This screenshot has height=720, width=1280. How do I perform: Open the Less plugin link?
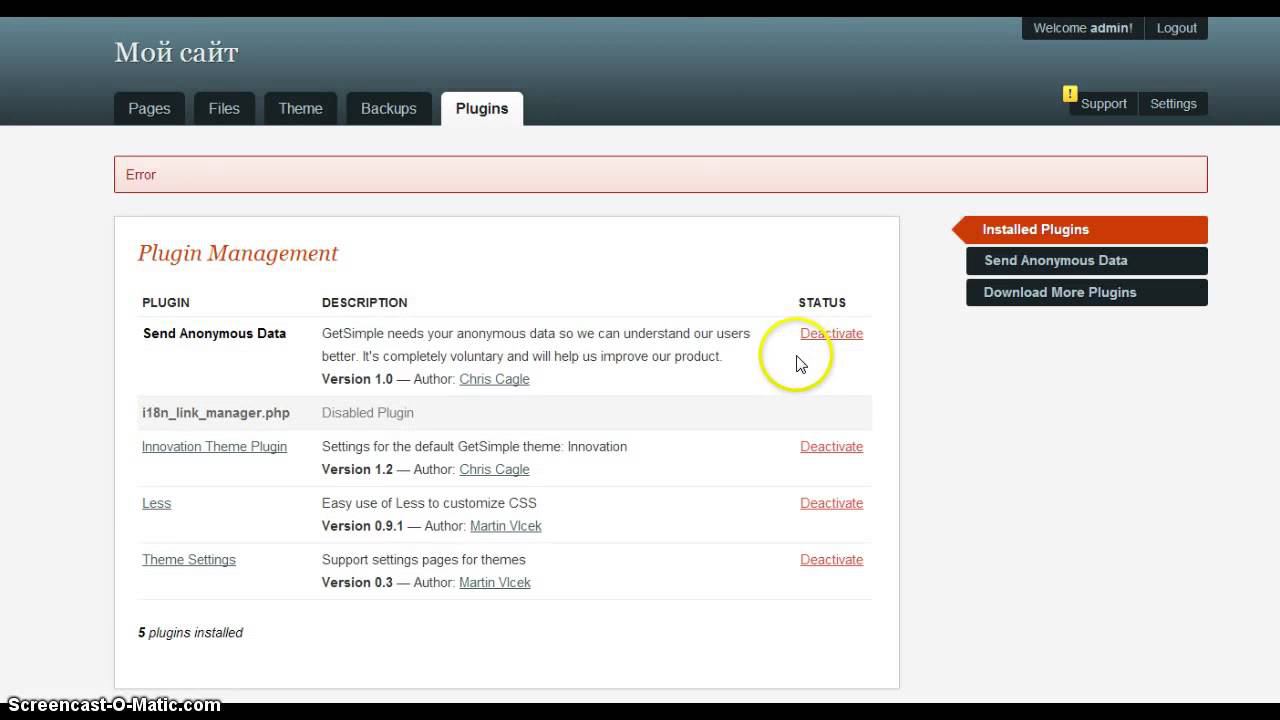tap(156, 503)
